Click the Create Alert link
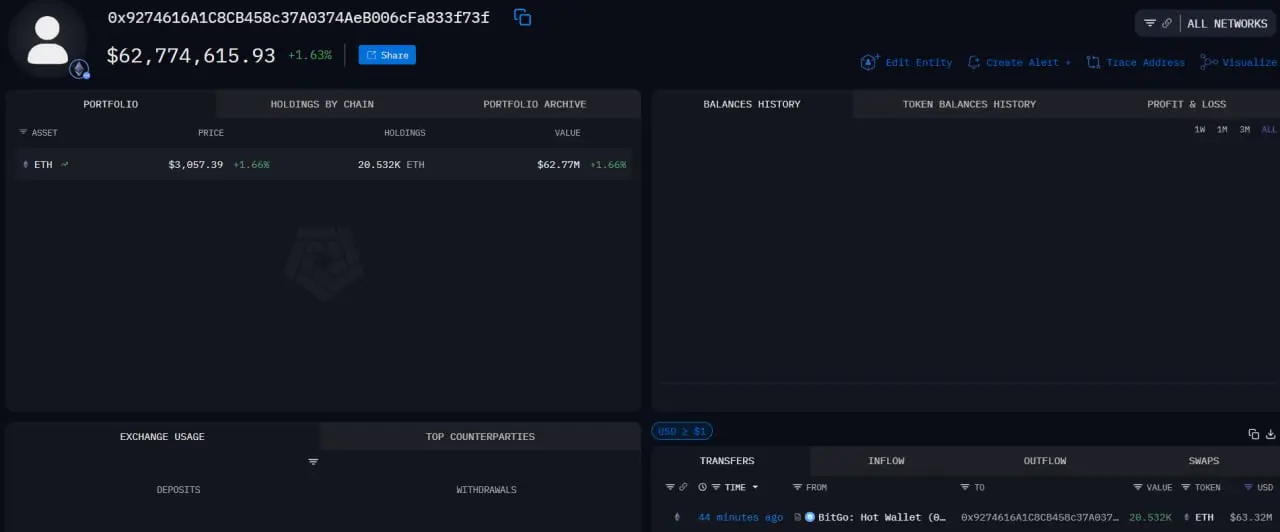 1019,62
